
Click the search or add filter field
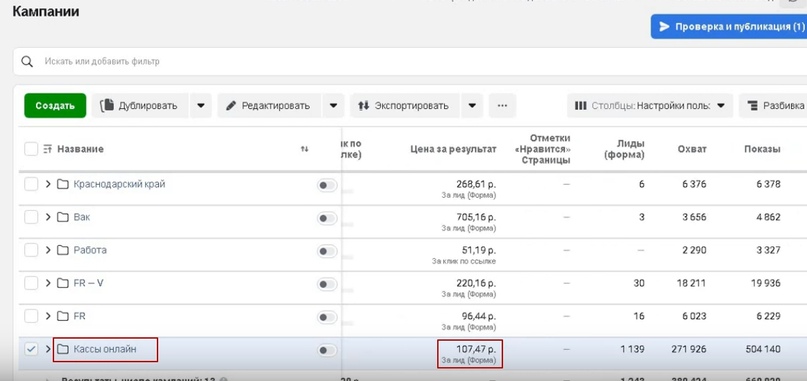[x=410, y=62]
